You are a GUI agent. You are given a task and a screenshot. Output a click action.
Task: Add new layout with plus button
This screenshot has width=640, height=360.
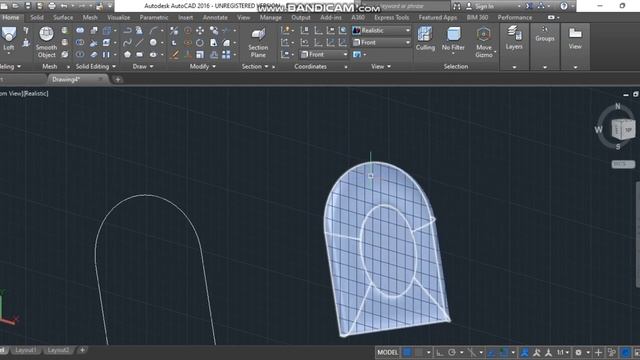[x=82, y=350]
